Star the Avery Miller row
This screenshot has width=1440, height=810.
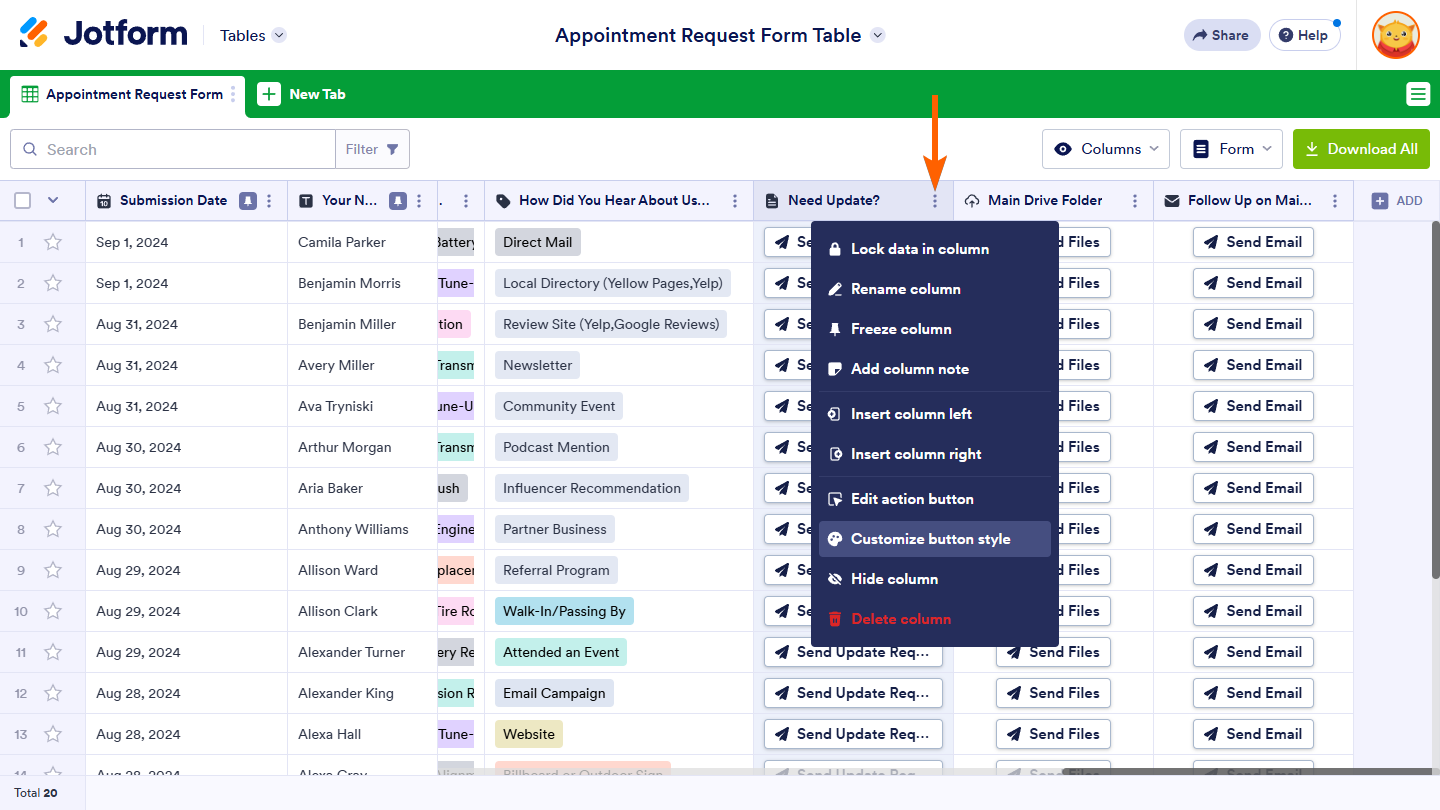click(x=53, y=365)
